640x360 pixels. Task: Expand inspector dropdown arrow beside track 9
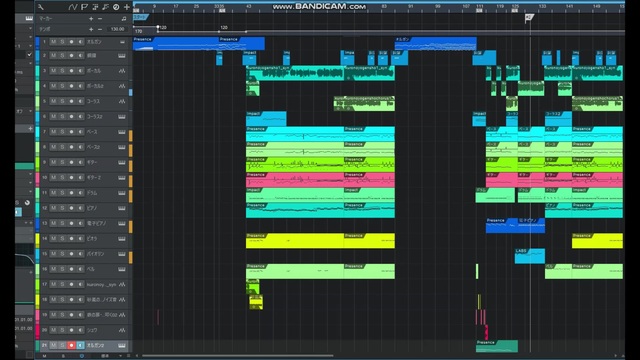30,174
